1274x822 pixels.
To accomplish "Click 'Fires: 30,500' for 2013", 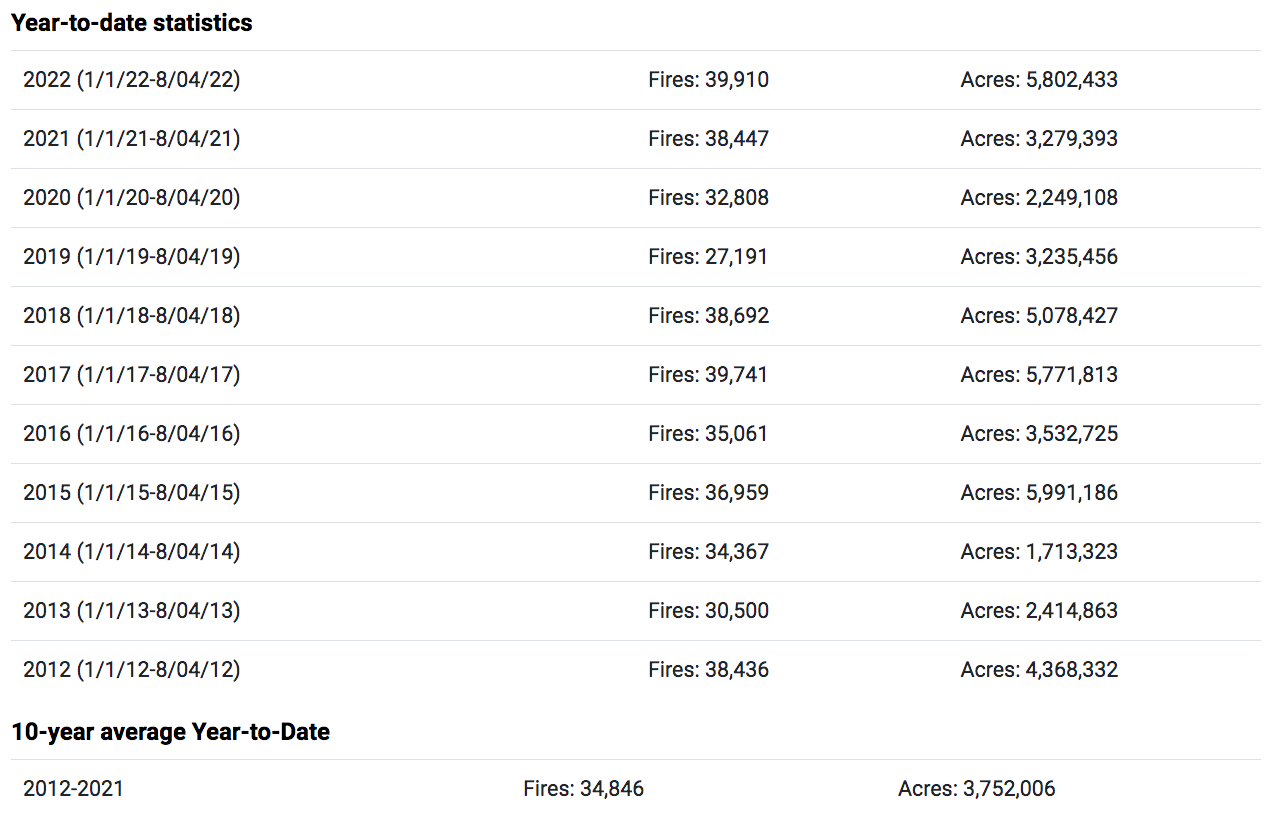I will (709, 611).
